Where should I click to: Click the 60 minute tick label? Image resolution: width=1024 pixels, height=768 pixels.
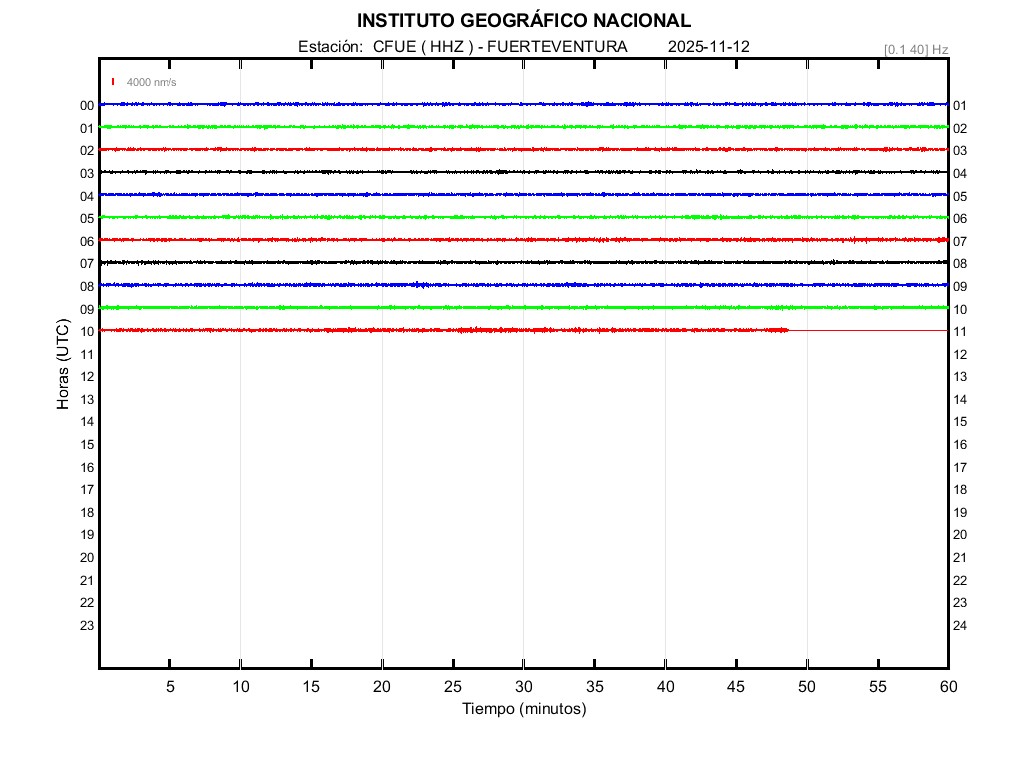[947, 687]
